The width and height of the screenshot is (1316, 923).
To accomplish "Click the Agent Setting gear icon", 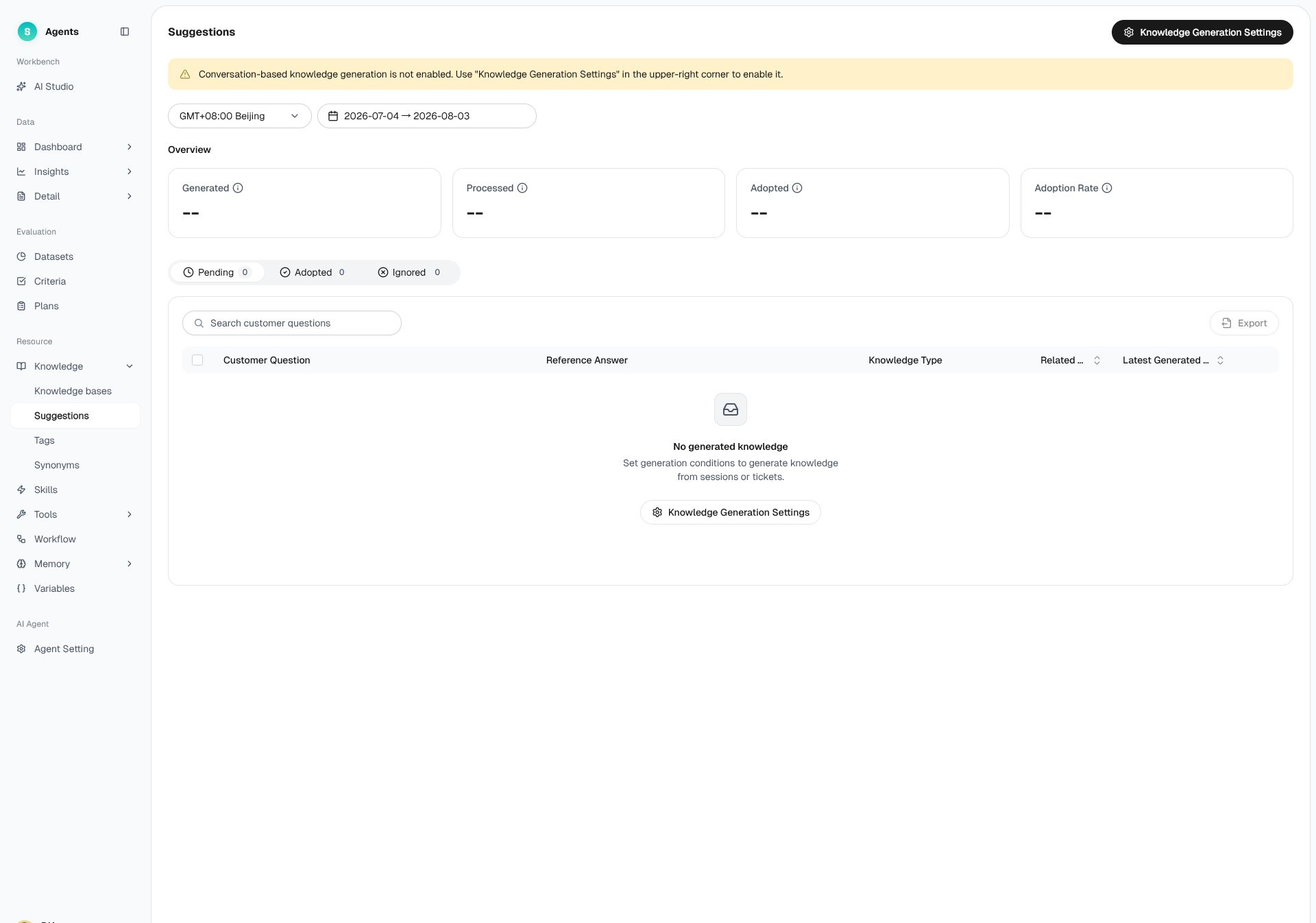I will pyautogui.click(x=21, y=649).
